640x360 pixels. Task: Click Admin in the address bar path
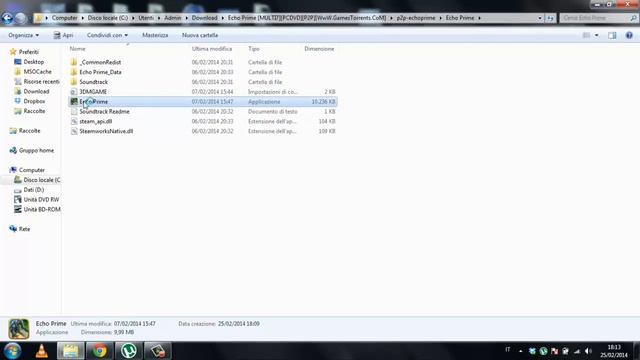click(x=172, y=18)
